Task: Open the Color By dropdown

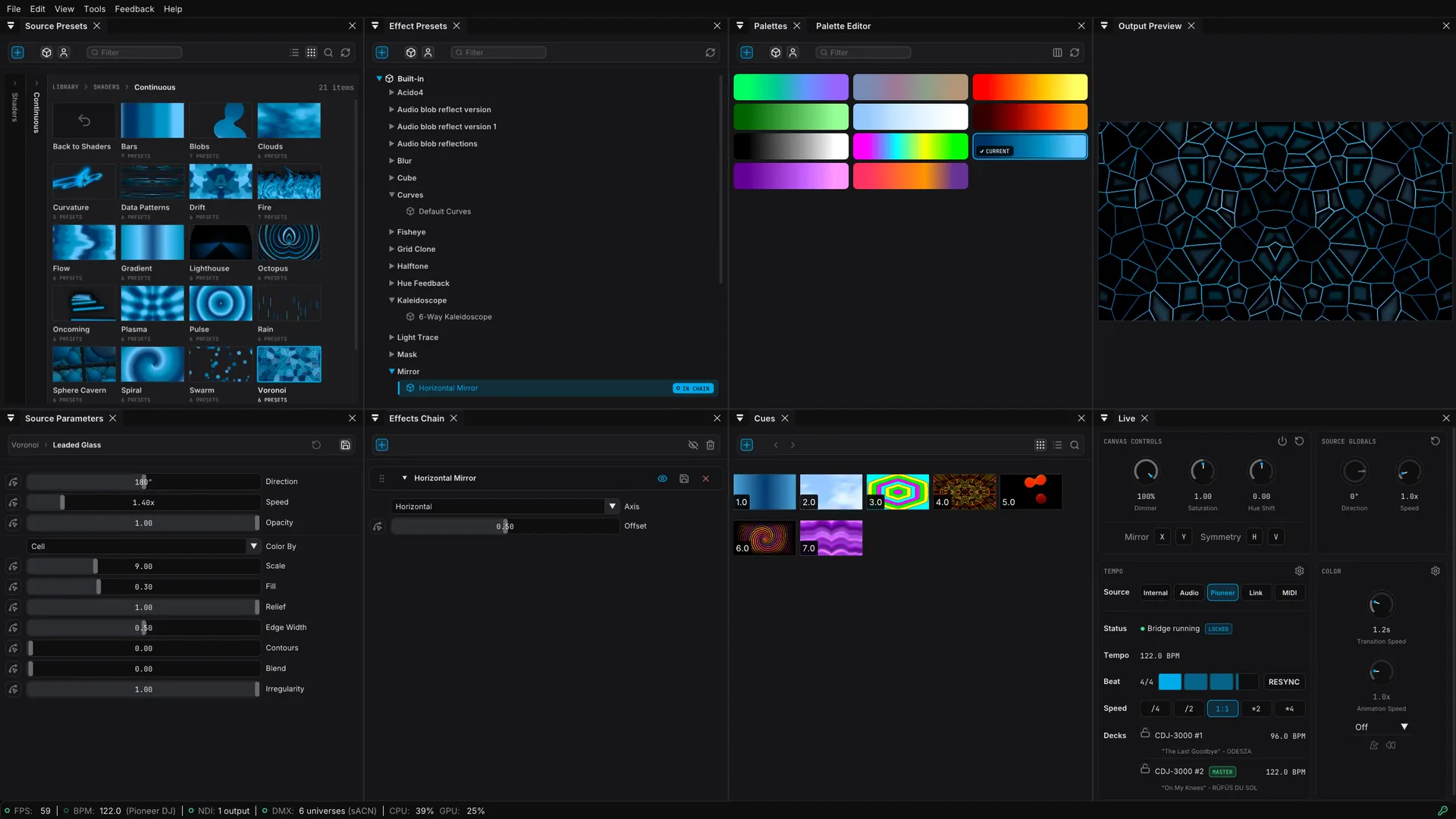Action: pyautogui.click(x=144, y=546)
